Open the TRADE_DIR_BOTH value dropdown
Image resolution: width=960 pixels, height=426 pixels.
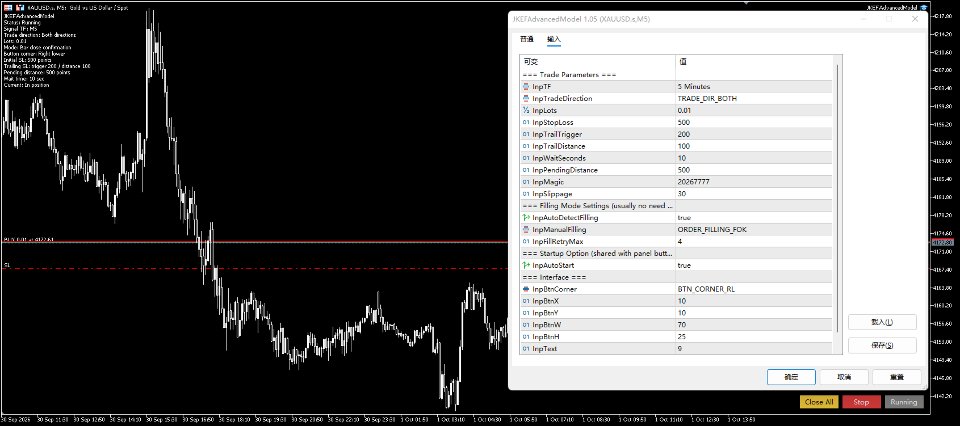(754, 99)
